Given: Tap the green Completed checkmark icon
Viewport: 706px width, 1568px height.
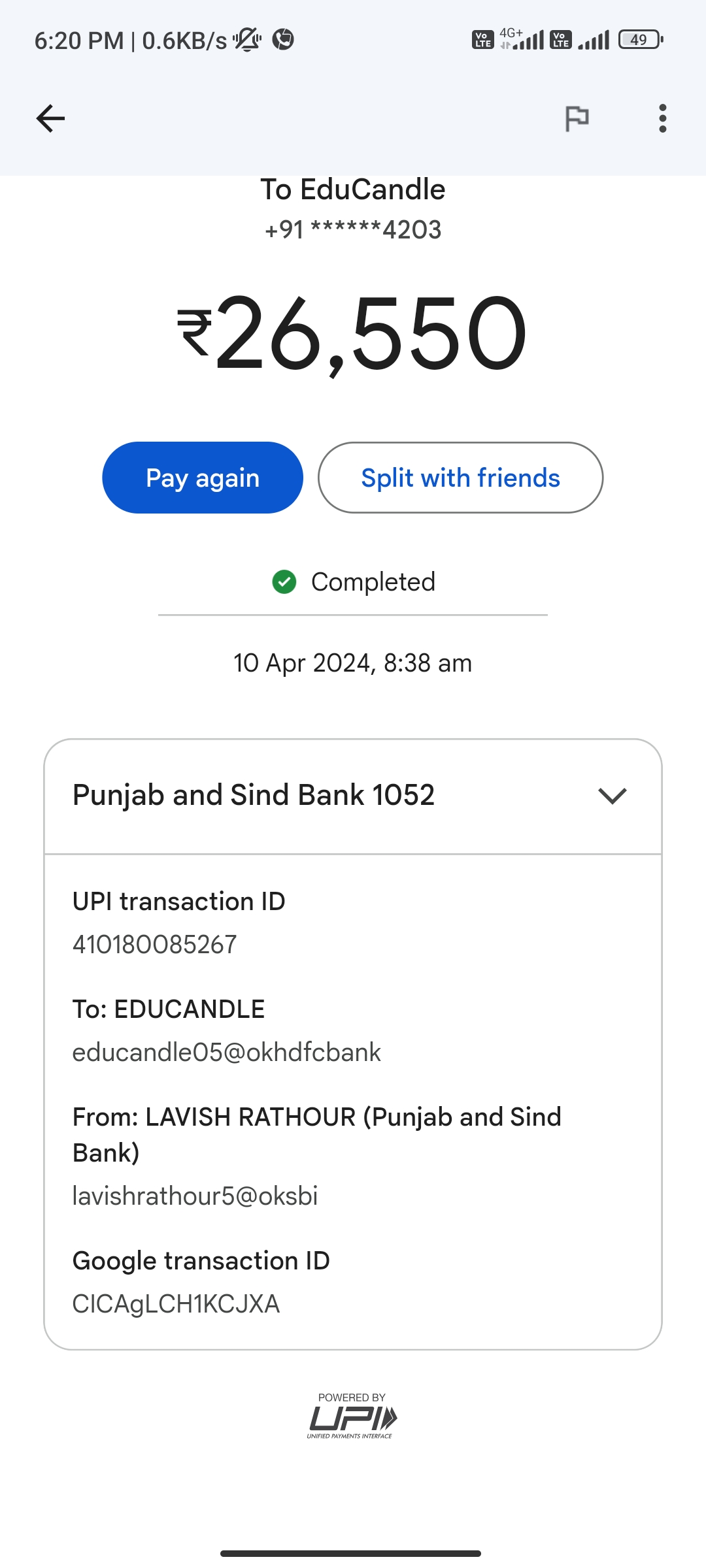Looking at the screenshot, I should pyautogui.click(x=284, y=581).
